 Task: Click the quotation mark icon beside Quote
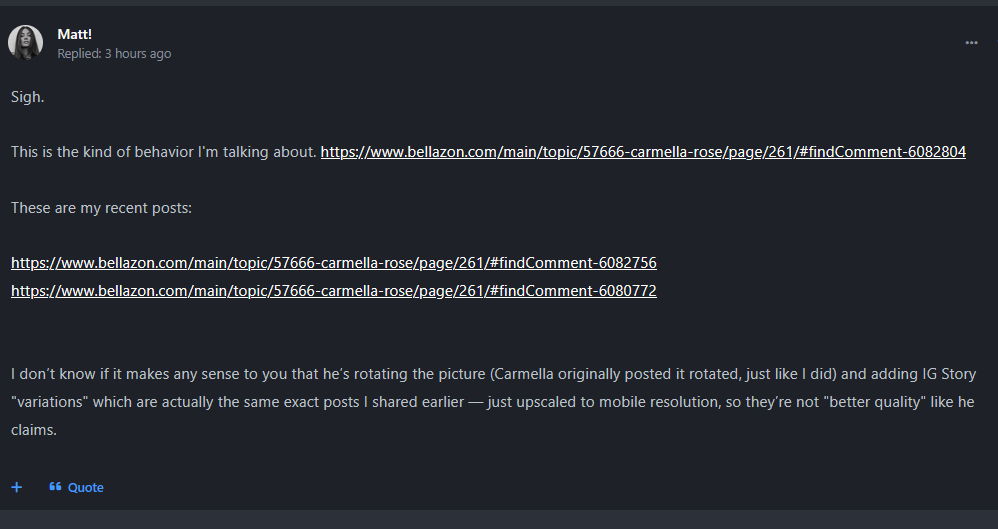pos(55,487)
